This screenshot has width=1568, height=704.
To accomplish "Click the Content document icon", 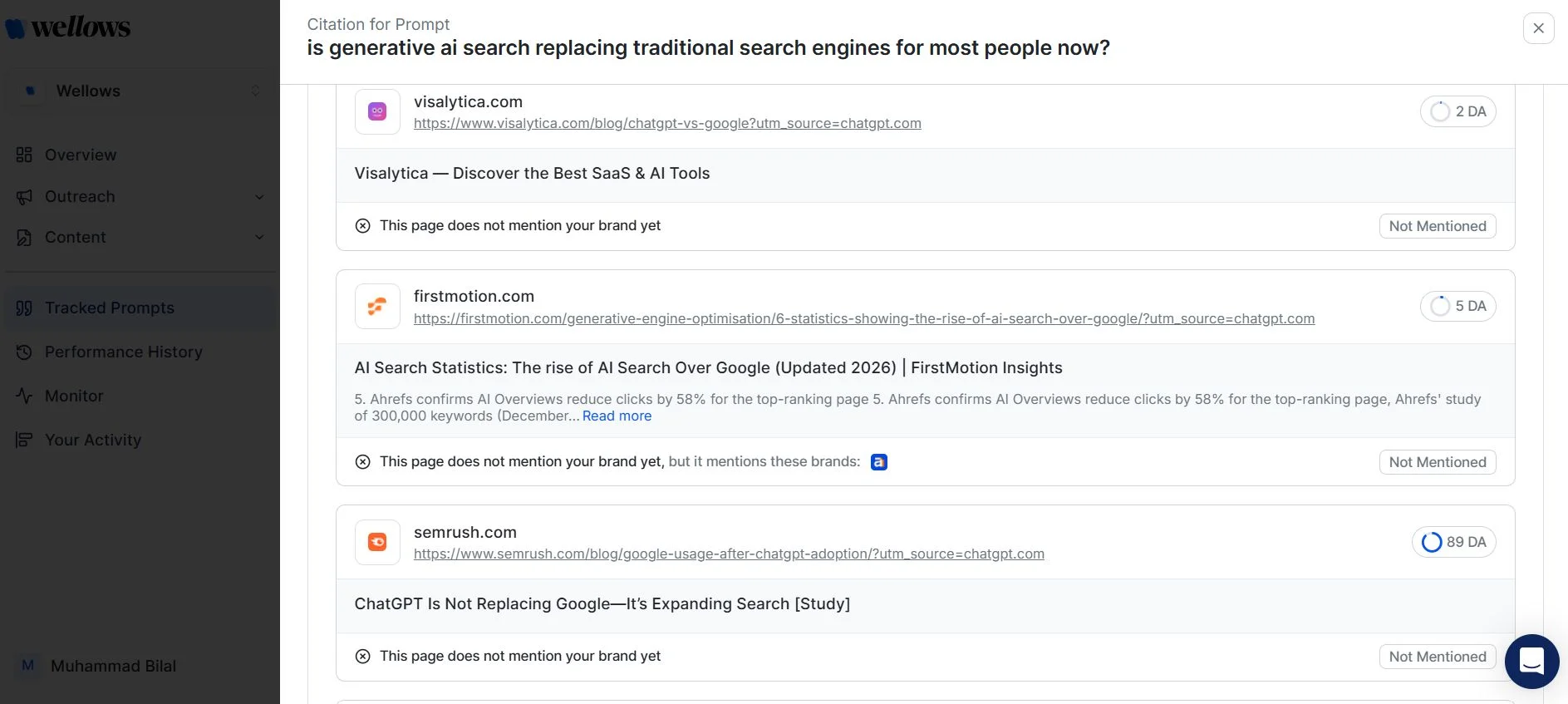I will [x=24, y=237].
